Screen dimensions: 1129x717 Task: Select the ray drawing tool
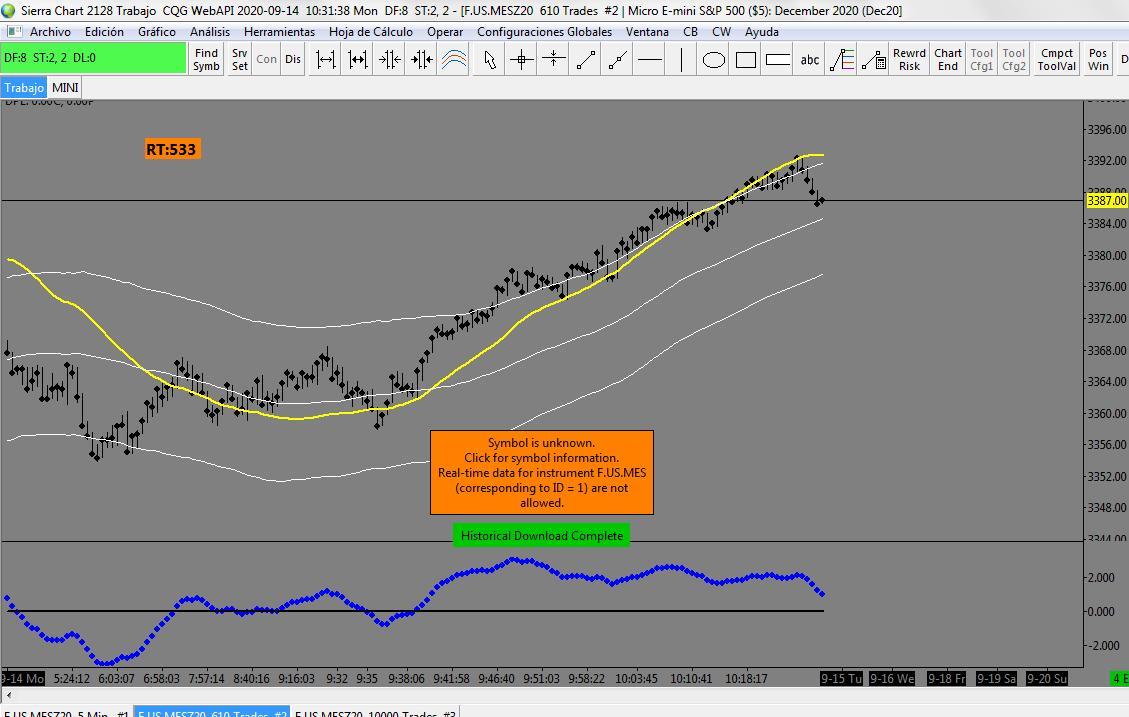click(617, 59)
